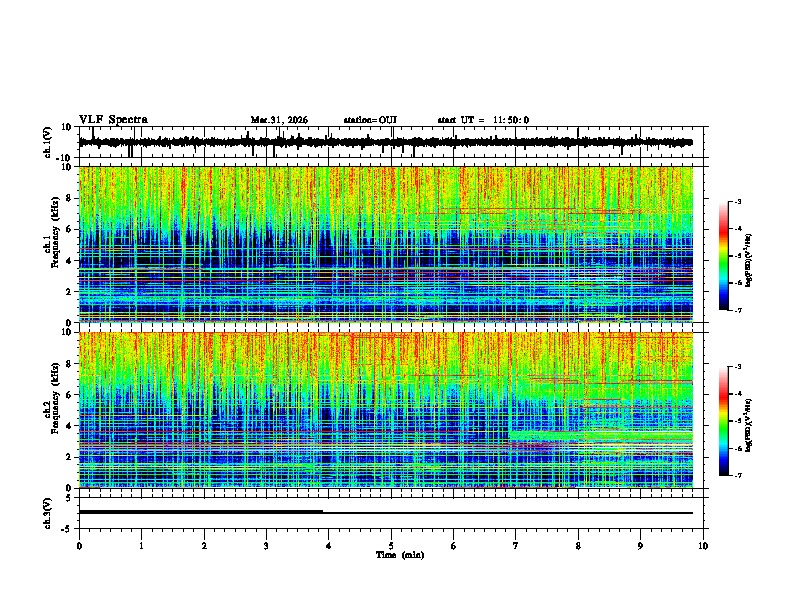792x612 pixels.
Task: Click the "start UT = 11:50:0" header text
Action: pyautogui.click(x=483, y=120)
